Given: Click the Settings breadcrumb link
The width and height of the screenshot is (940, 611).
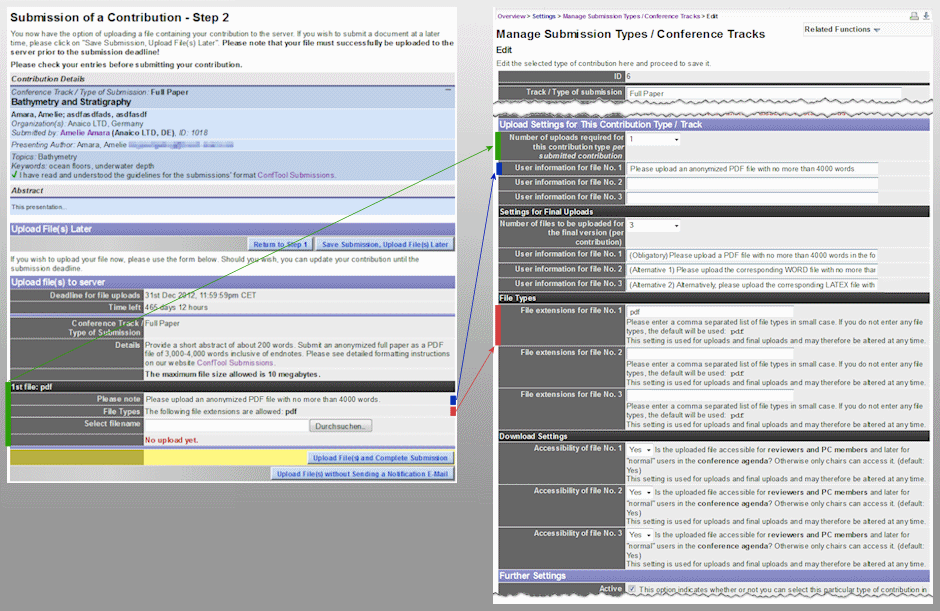Looking at the screenshot, I should pos(544,16).
